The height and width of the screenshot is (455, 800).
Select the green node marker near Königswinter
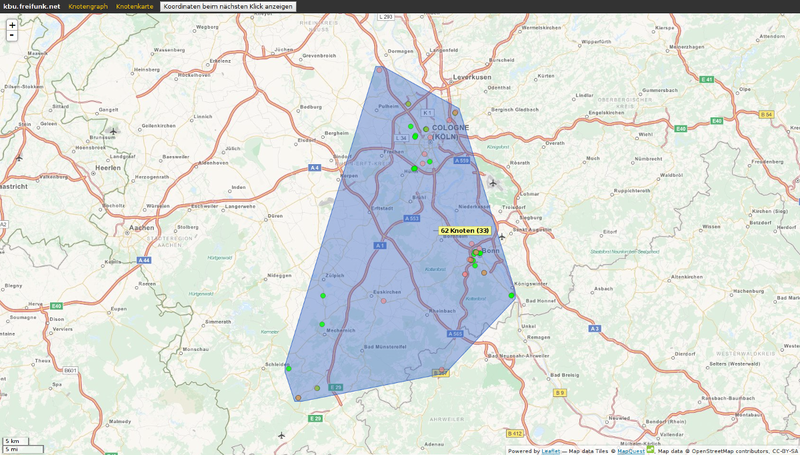(511, 295)
